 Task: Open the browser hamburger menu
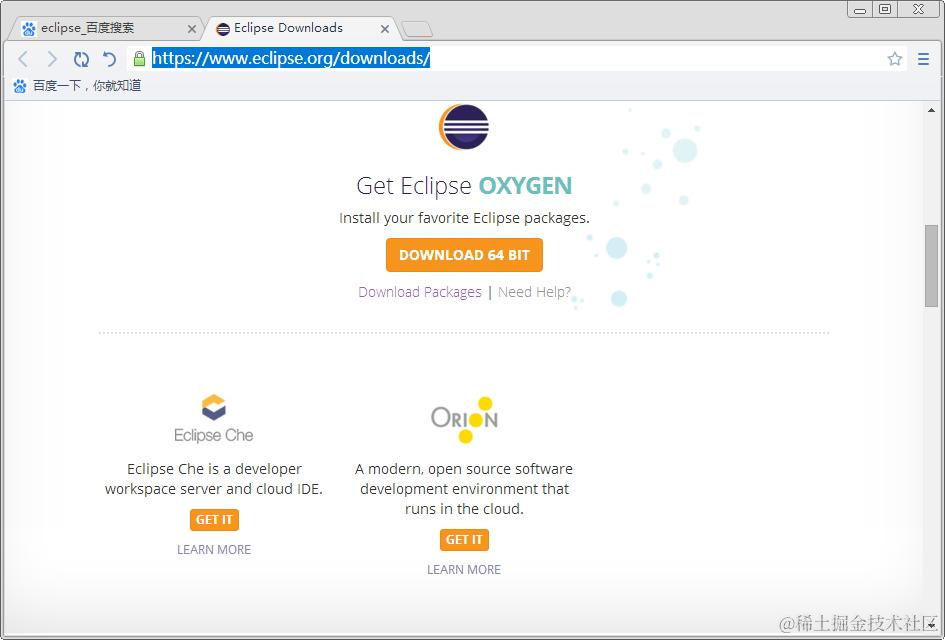pyautogui.click(x=923, y=58)
